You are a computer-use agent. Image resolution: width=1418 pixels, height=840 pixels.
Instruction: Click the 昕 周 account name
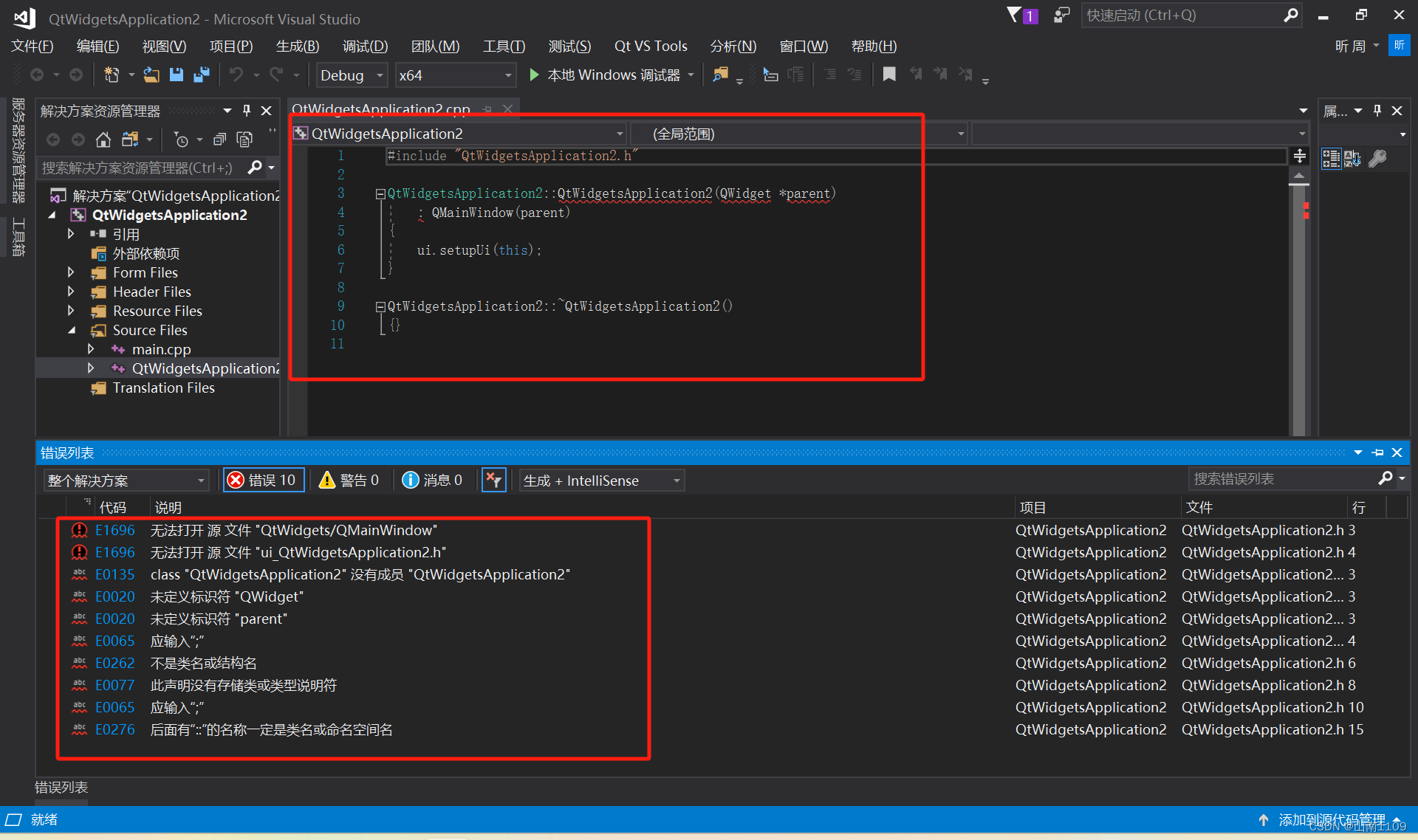pyautogui.click(x=1350, y=47)
